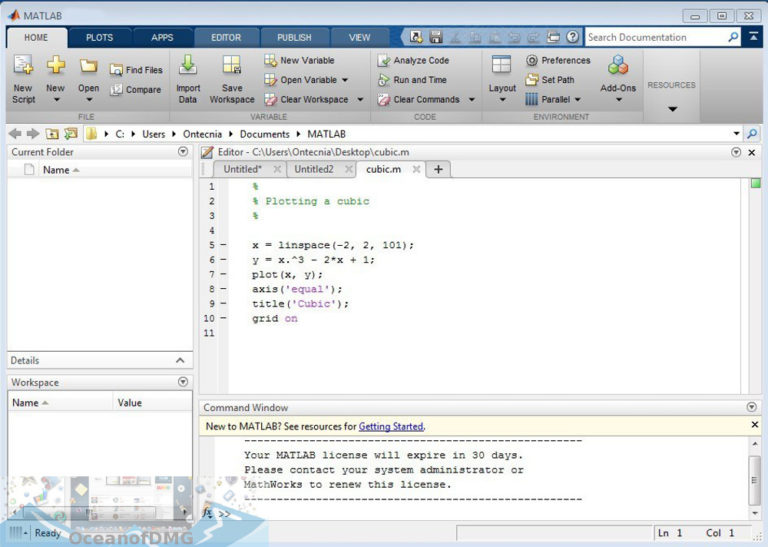Open the Editor panel actions menu
Screen dimensions: 768x547
click(736, 152)
